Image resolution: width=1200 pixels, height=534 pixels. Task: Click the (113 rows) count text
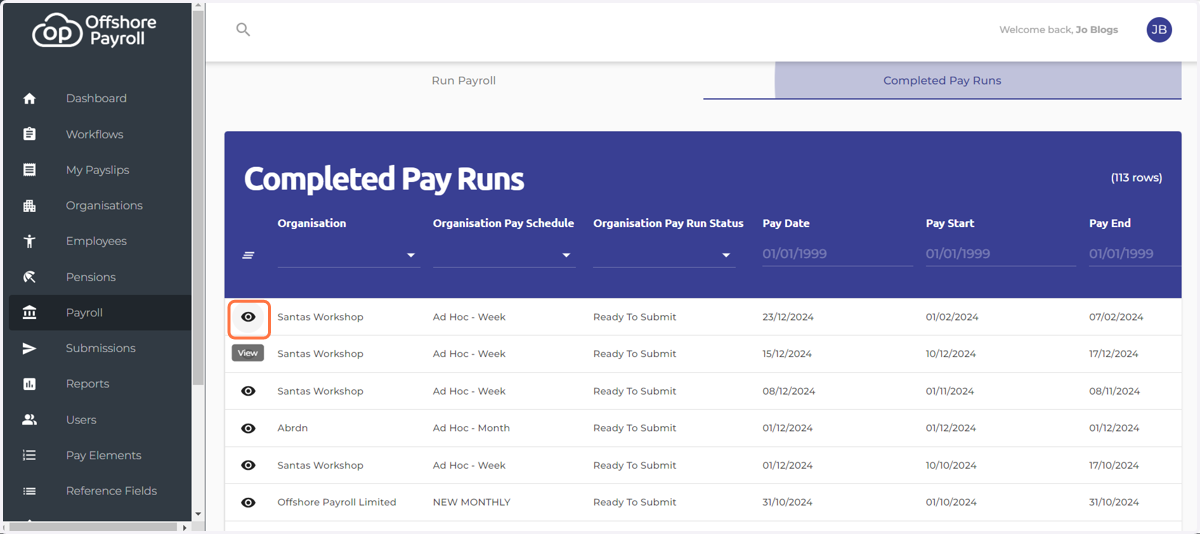pyautogui.click(x=1136, y=178)
